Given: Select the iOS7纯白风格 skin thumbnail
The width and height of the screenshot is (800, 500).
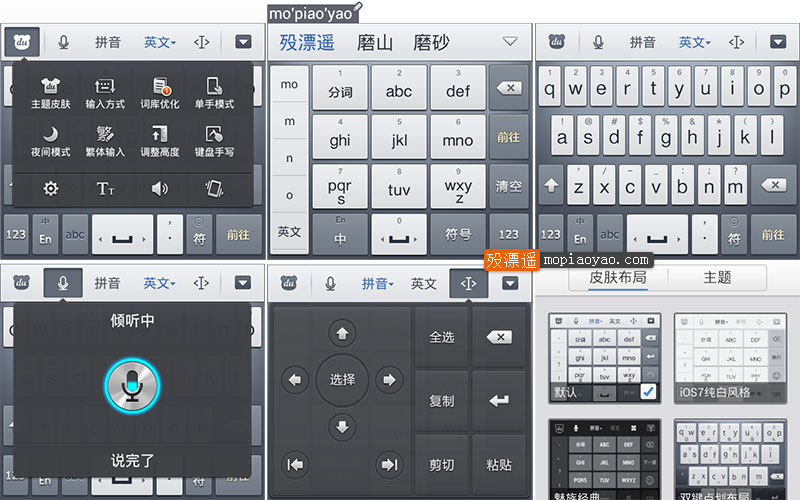Looking at the screenshot, I should pos(730,359).
